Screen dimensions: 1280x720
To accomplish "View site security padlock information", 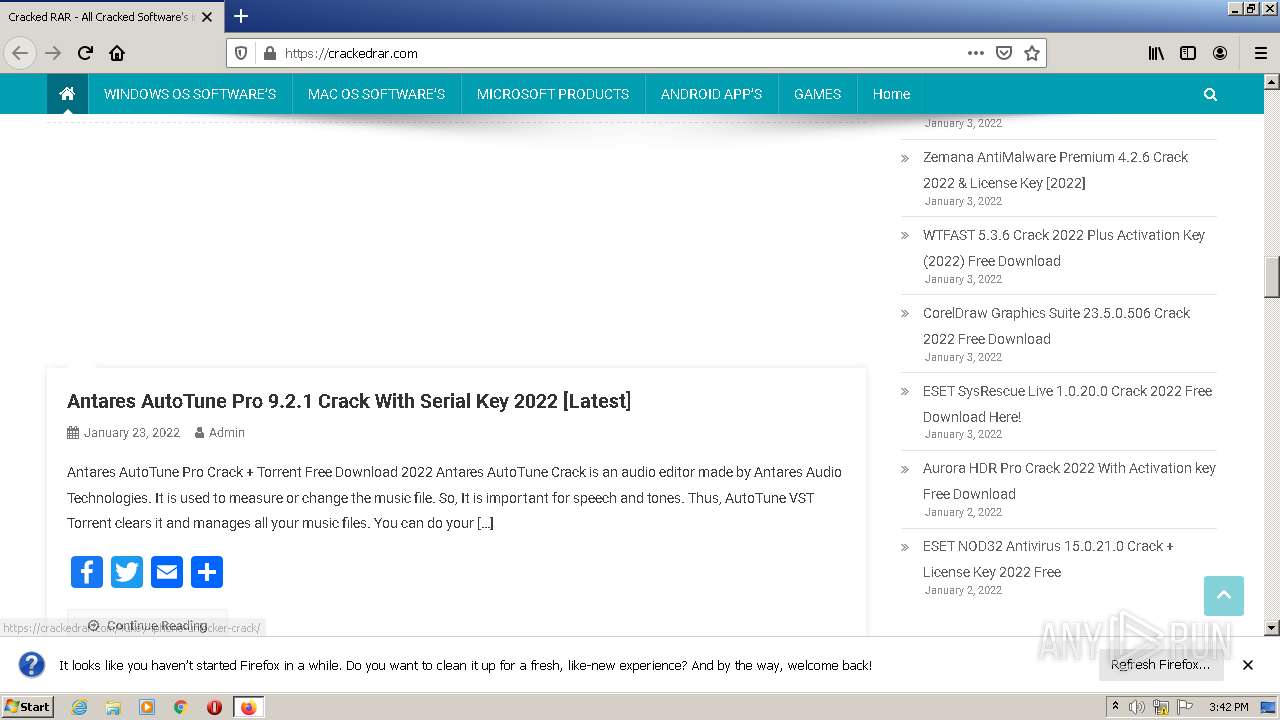I will (268, 53).
